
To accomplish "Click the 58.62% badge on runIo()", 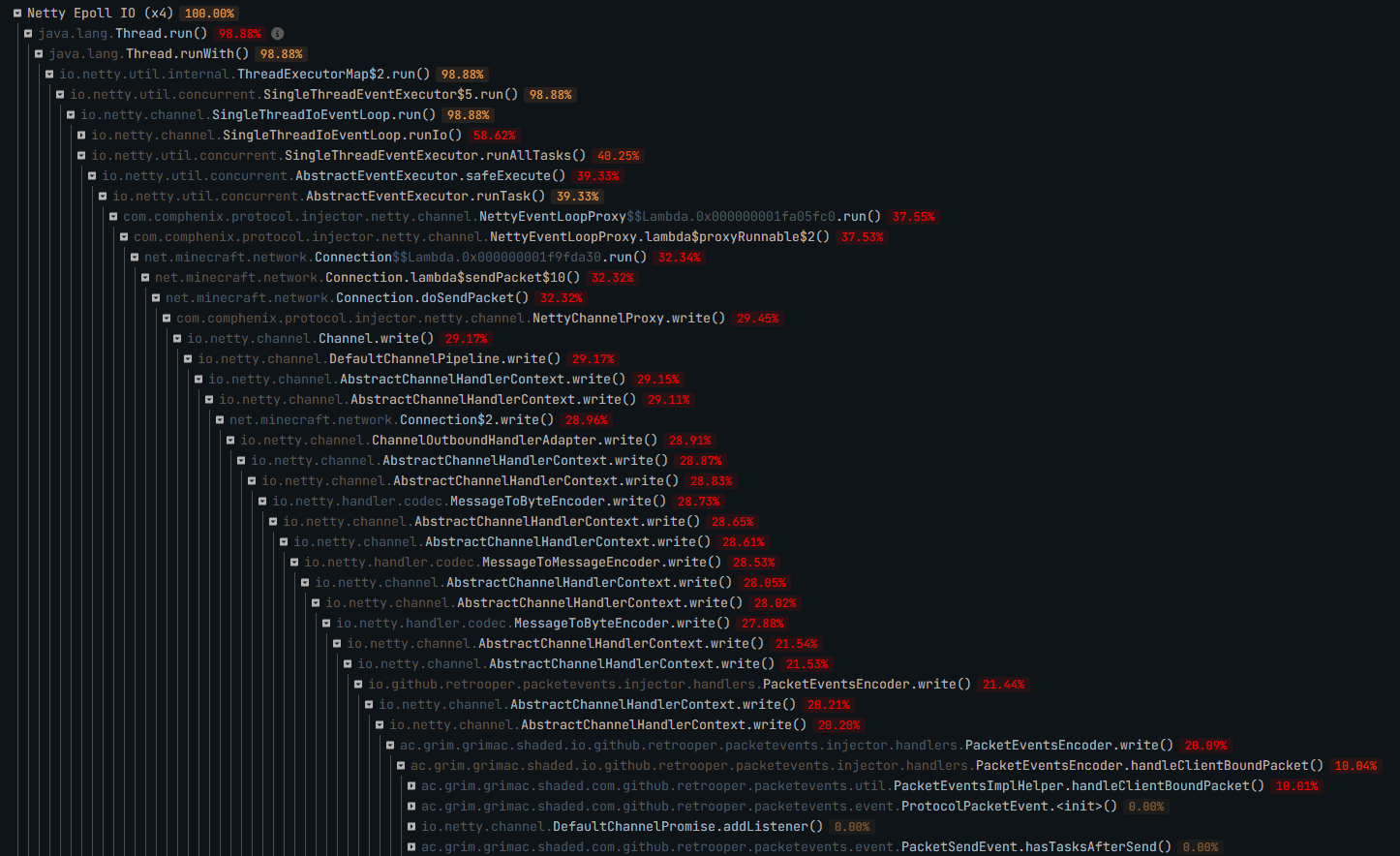I will click(495, 136).
